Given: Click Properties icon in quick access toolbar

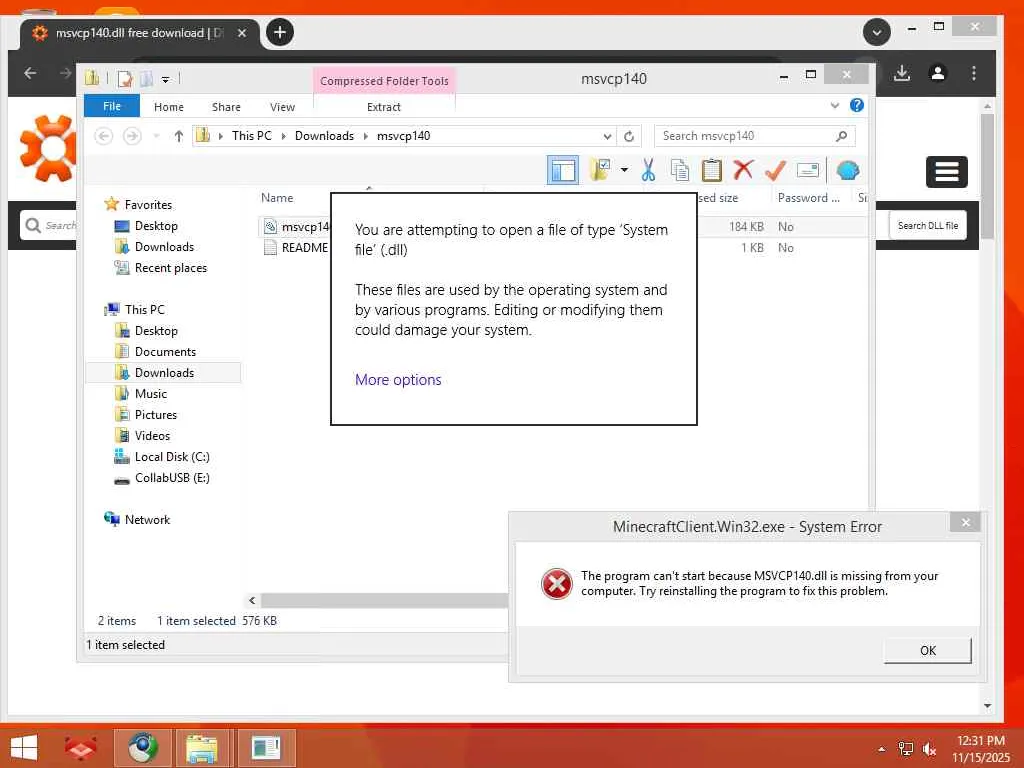Looking at the screenshot, I should point(125,79).
